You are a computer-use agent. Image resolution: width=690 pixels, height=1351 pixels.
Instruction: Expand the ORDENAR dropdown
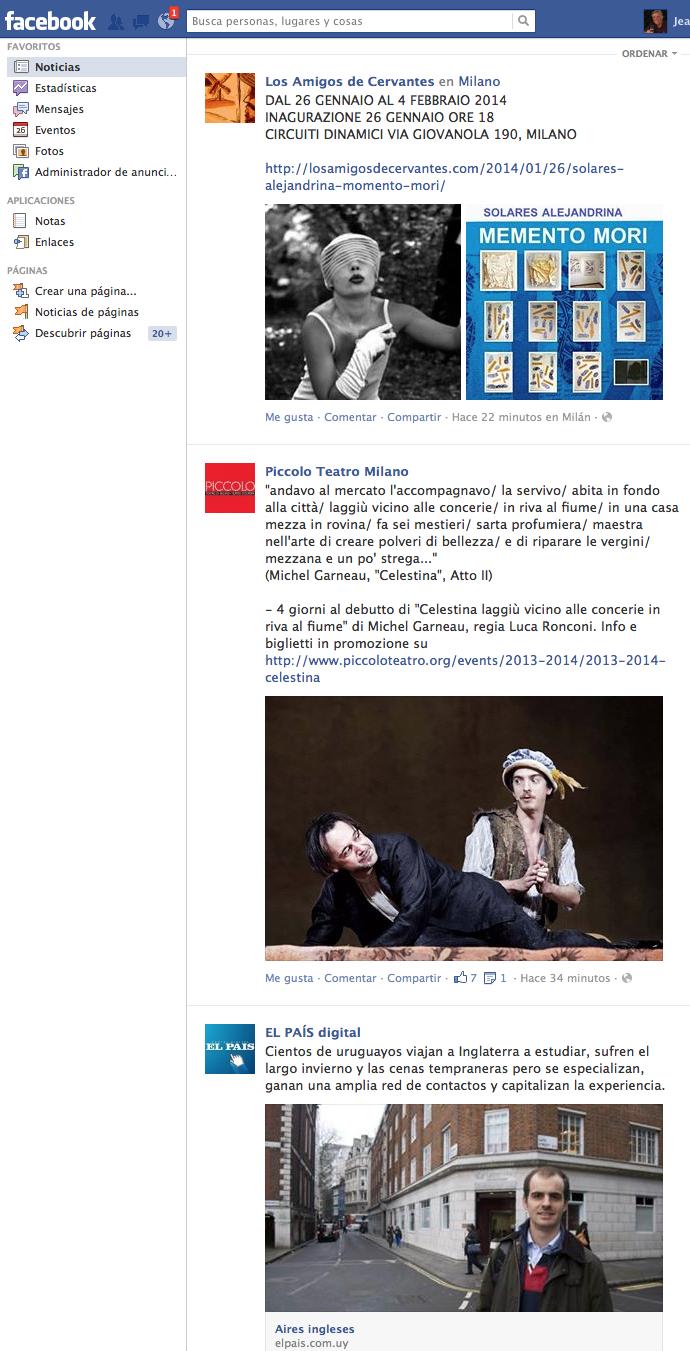coord(649,54)
